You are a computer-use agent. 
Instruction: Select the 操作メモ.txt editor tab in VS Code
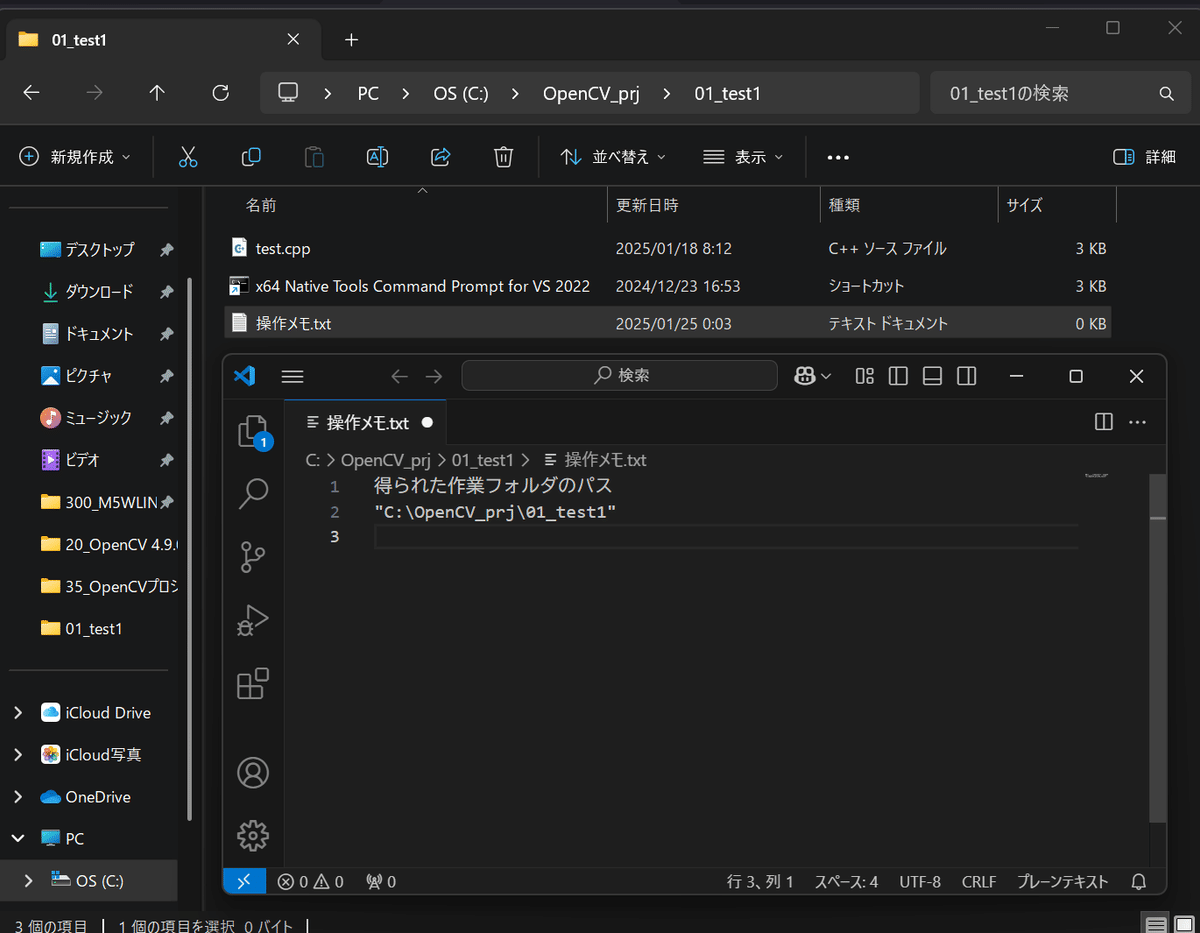[365, 422]
